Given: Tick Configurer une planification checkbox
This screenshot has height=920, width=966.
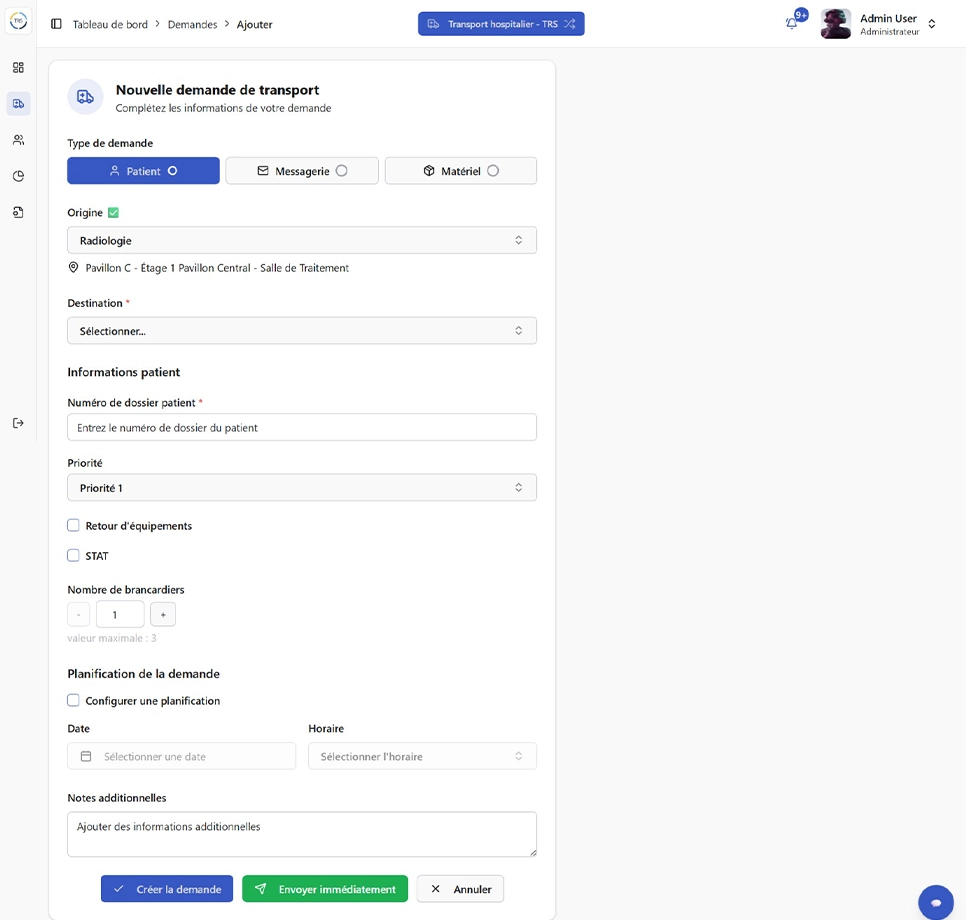Looking at the screenshot, I should pos(73,700).
